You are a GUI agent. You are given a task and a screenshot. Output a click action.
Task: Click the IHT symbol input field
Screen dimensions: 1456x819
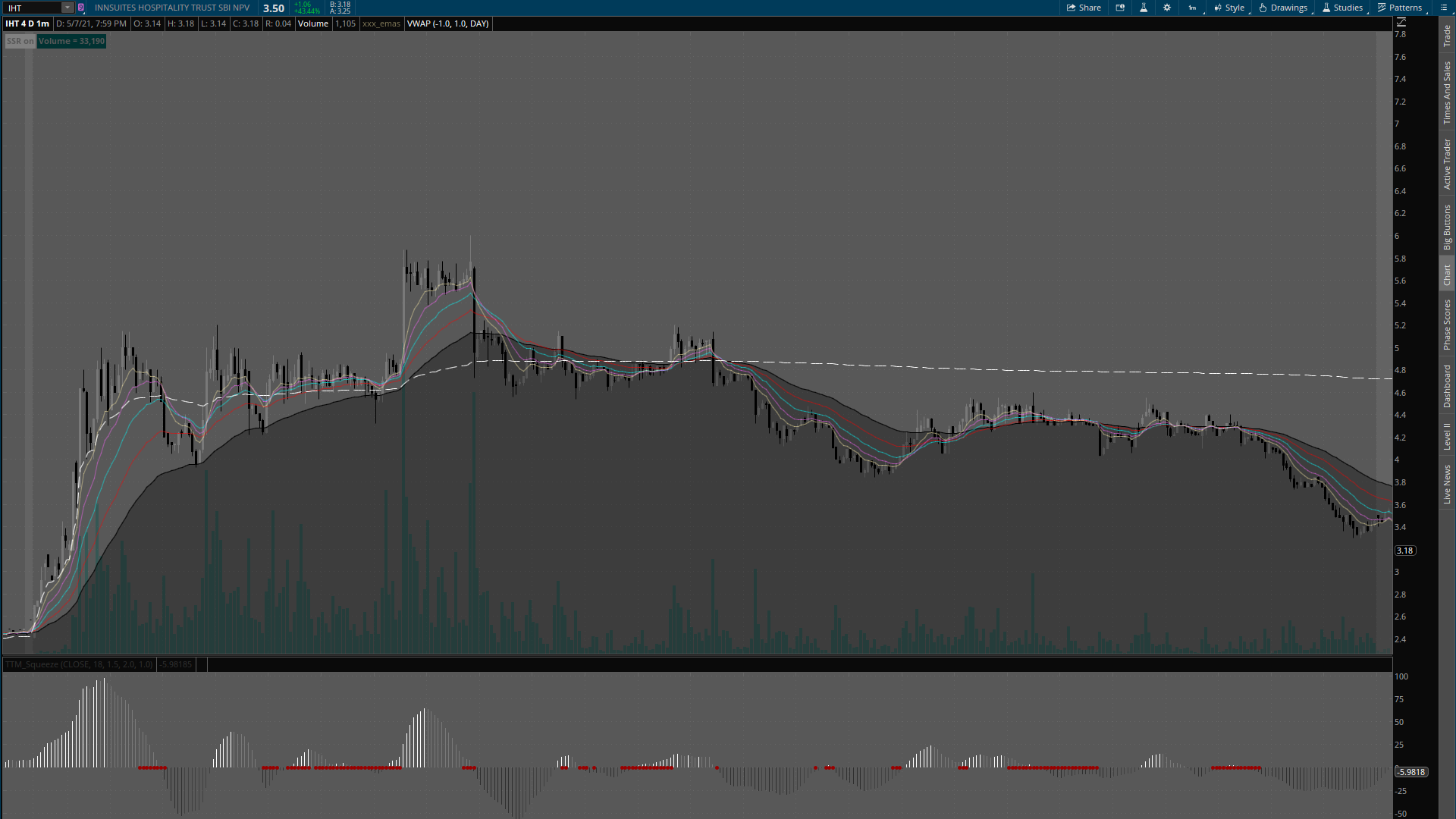(x=32, y=8)
